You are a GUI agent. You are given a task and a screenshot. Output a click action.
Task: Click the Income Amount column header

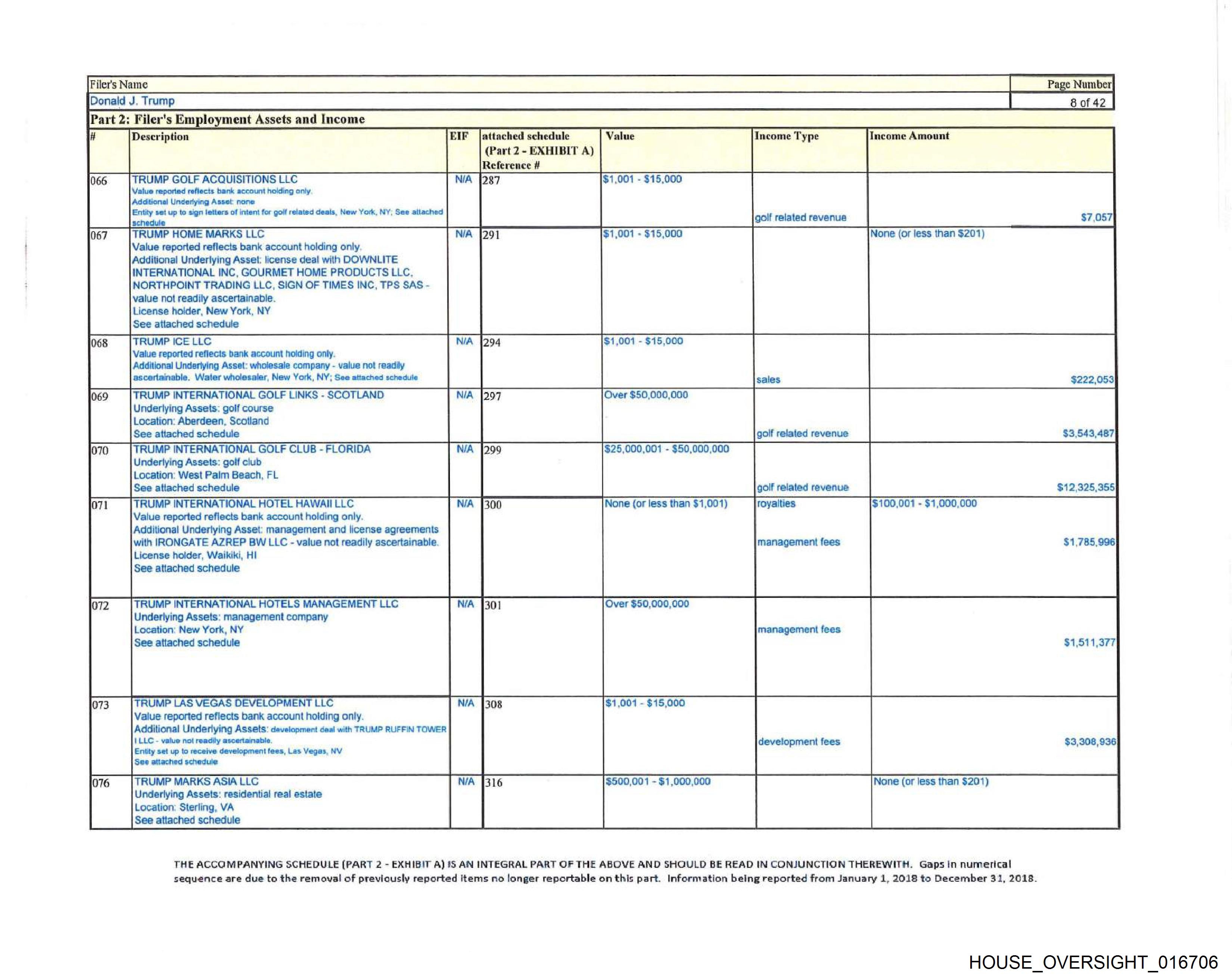[909, 136]
